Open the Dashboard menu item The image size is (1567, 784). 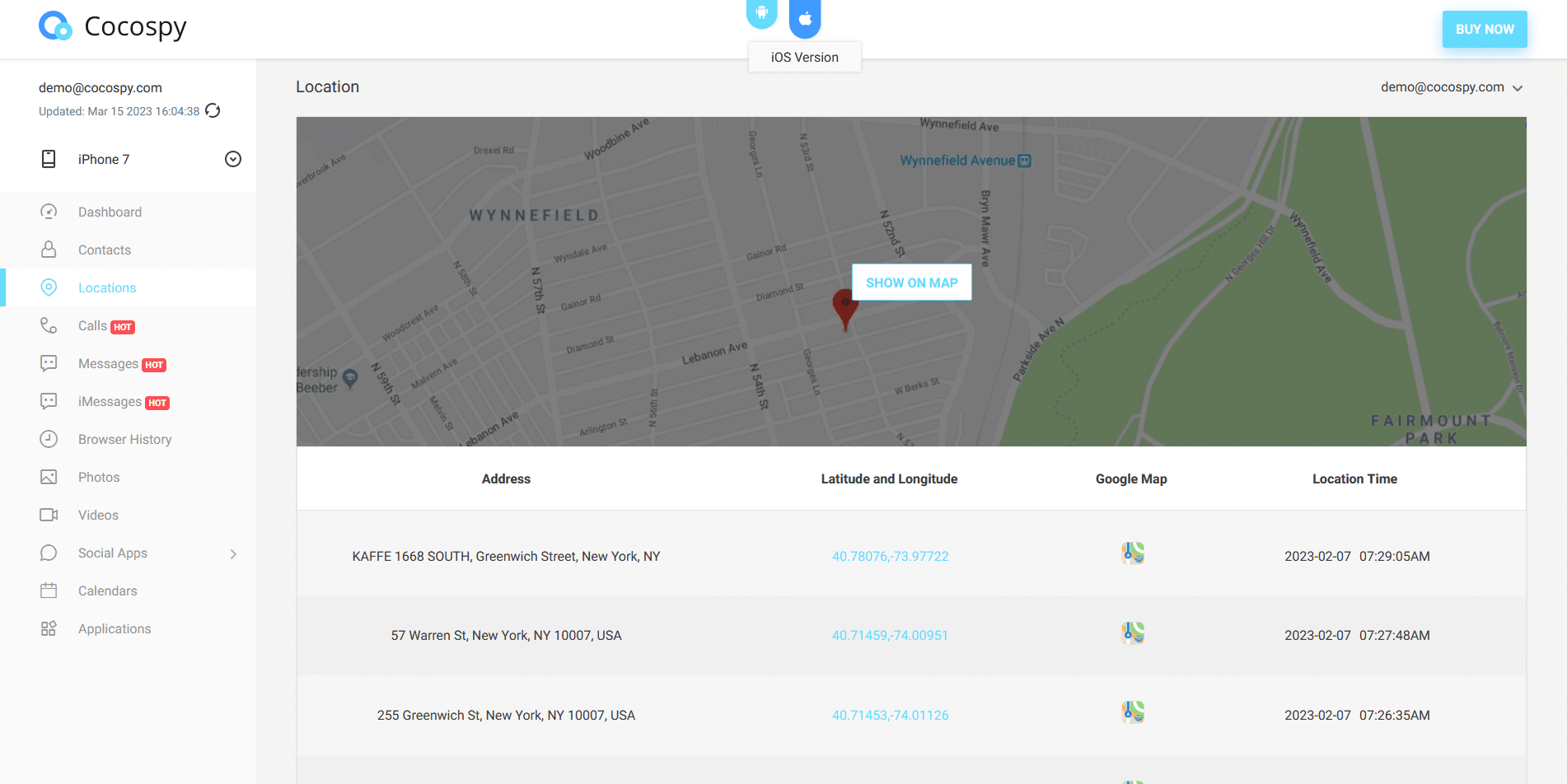[x=128, y=212]
